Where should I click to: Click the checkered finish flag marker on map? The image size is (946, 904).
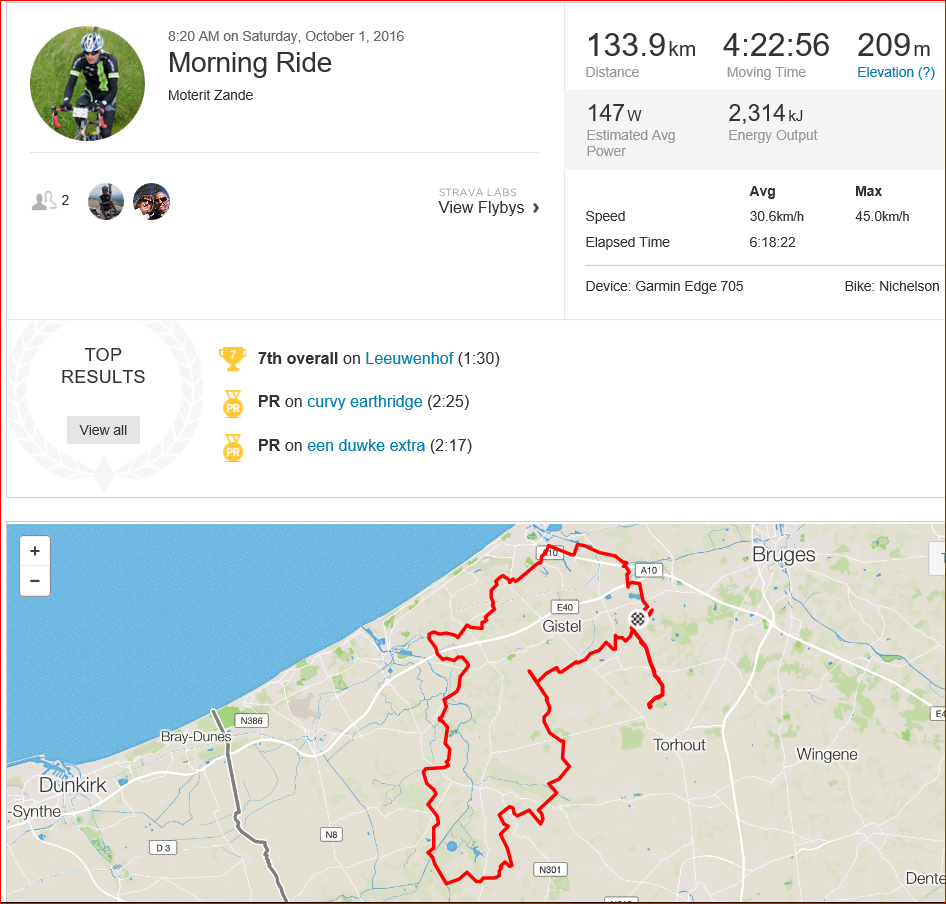coord(638,619)
